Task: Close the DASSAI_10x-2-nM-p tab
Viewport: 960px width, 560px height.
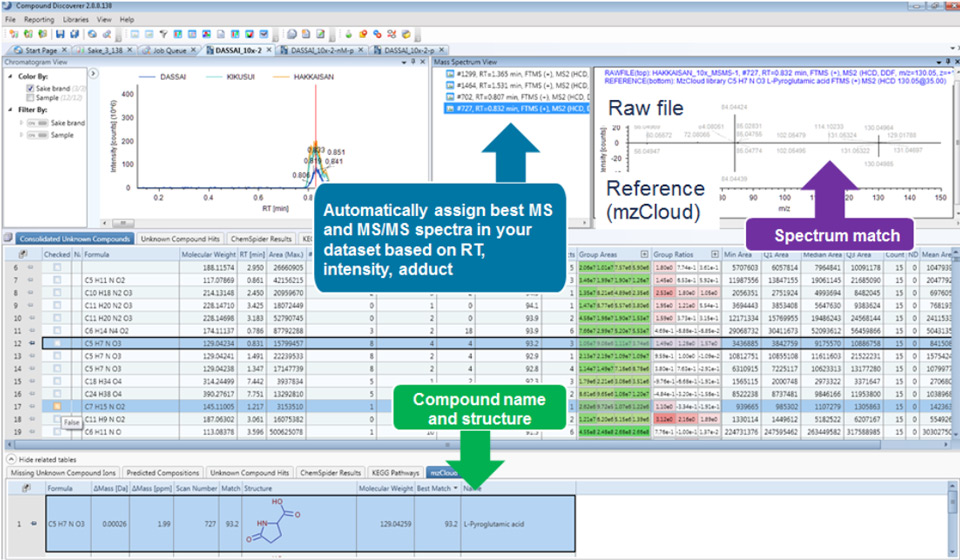Action: tap(361, 50)
